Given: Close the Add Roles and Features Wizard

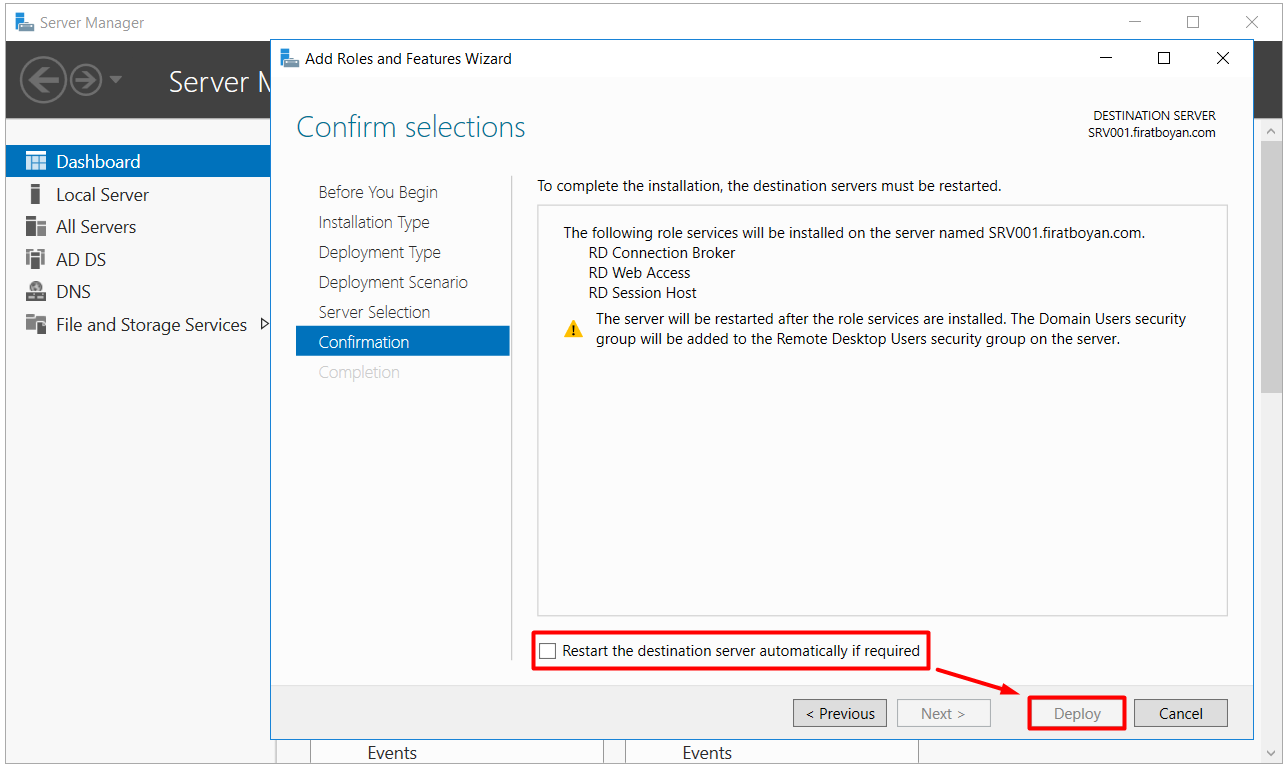Looking at the screenshot, I should 1222,58.
